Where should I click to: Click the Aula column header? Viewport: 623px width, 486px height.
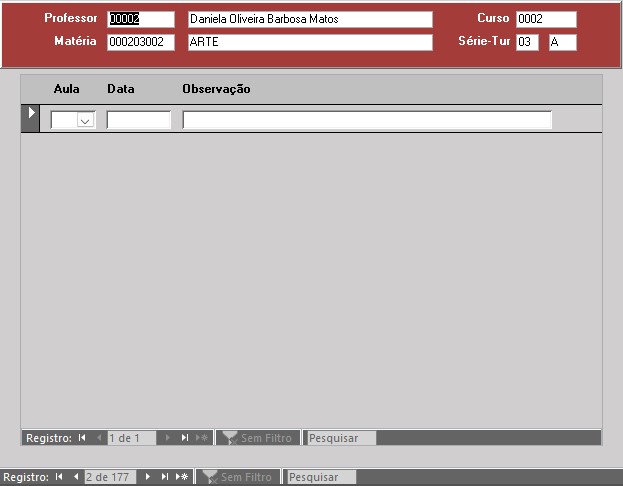click(66, 89)
